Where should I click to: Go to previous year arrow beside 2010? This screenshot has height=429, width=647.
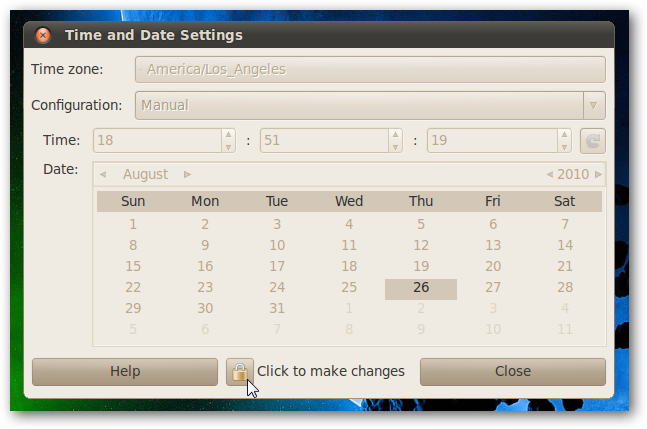[550, 174]
